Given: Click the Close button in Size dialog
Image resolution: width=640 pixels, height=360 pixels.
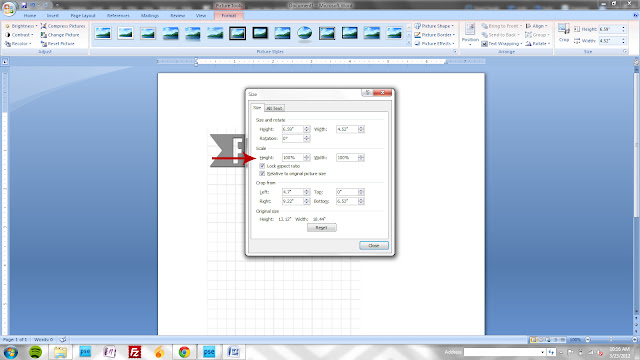Looking at the screenshot, I should [373, 245].
